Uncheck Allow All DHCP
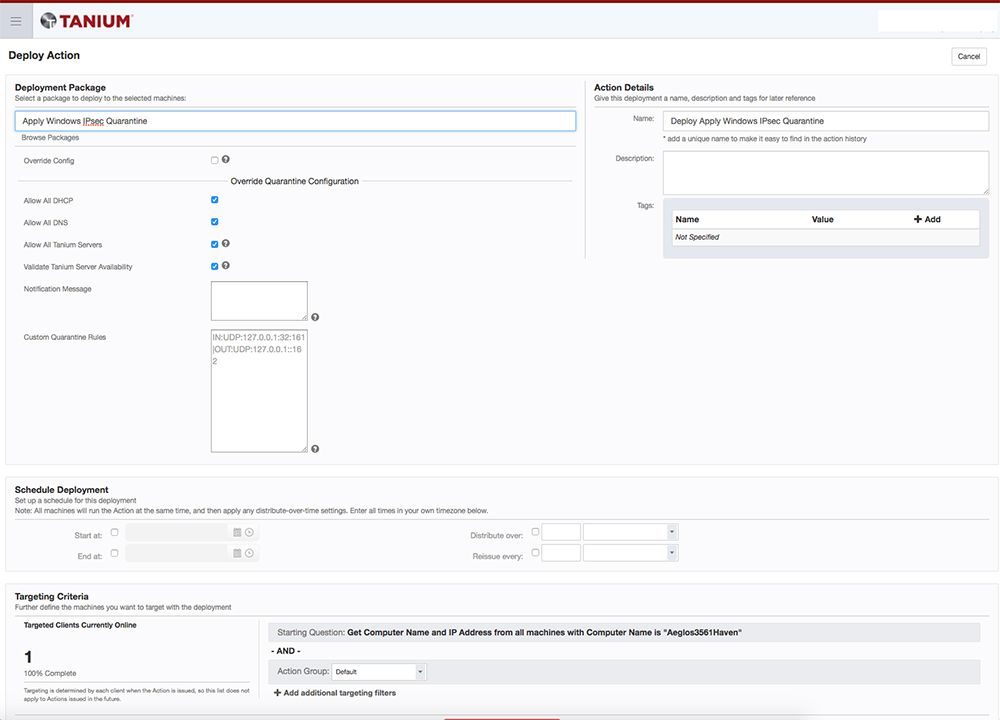Viewport: 1000px width, 720px height. point(214,200)
